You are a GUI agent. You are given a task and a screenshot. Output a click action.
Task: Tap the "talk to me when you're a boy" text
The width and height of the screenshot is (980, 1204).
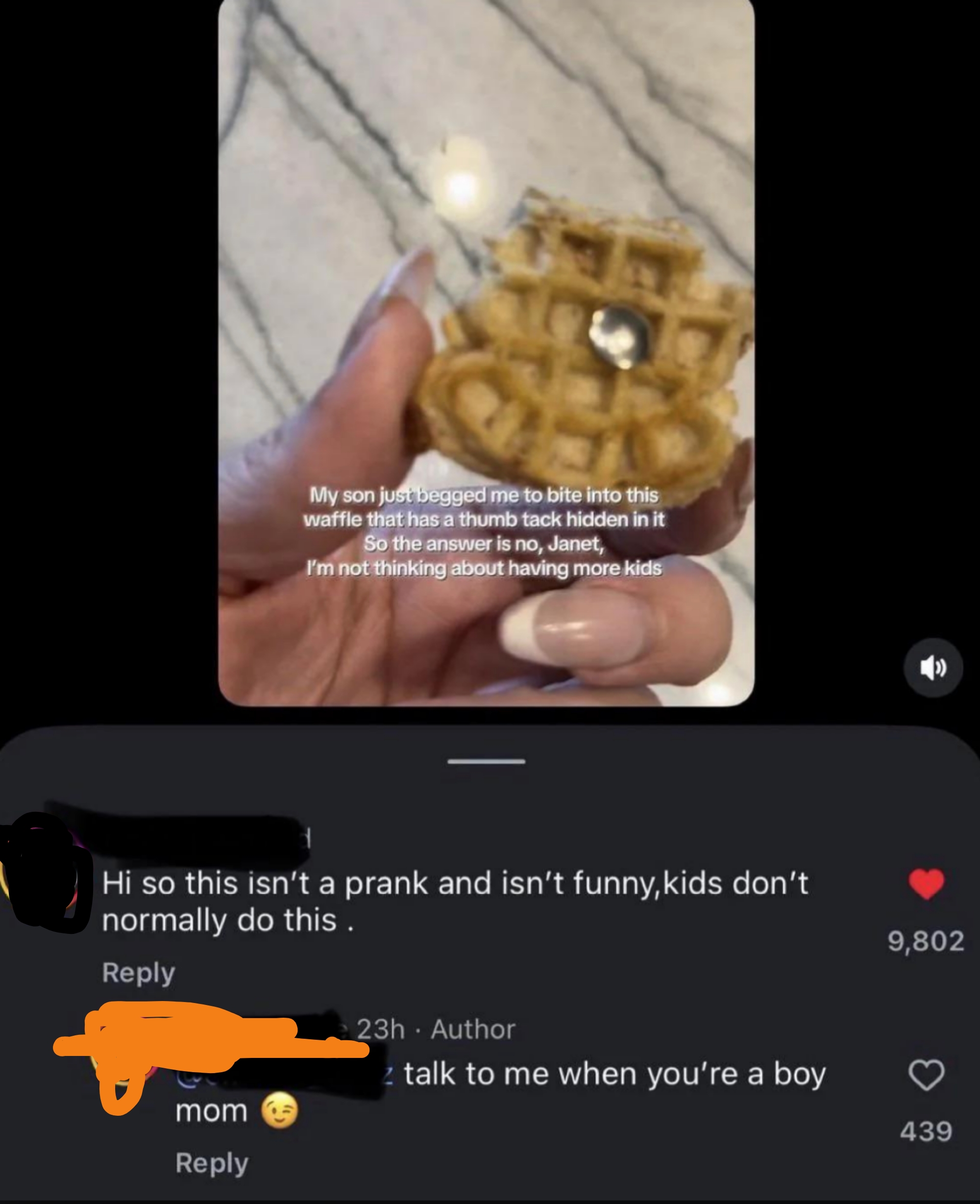[x=614, y=1074]
